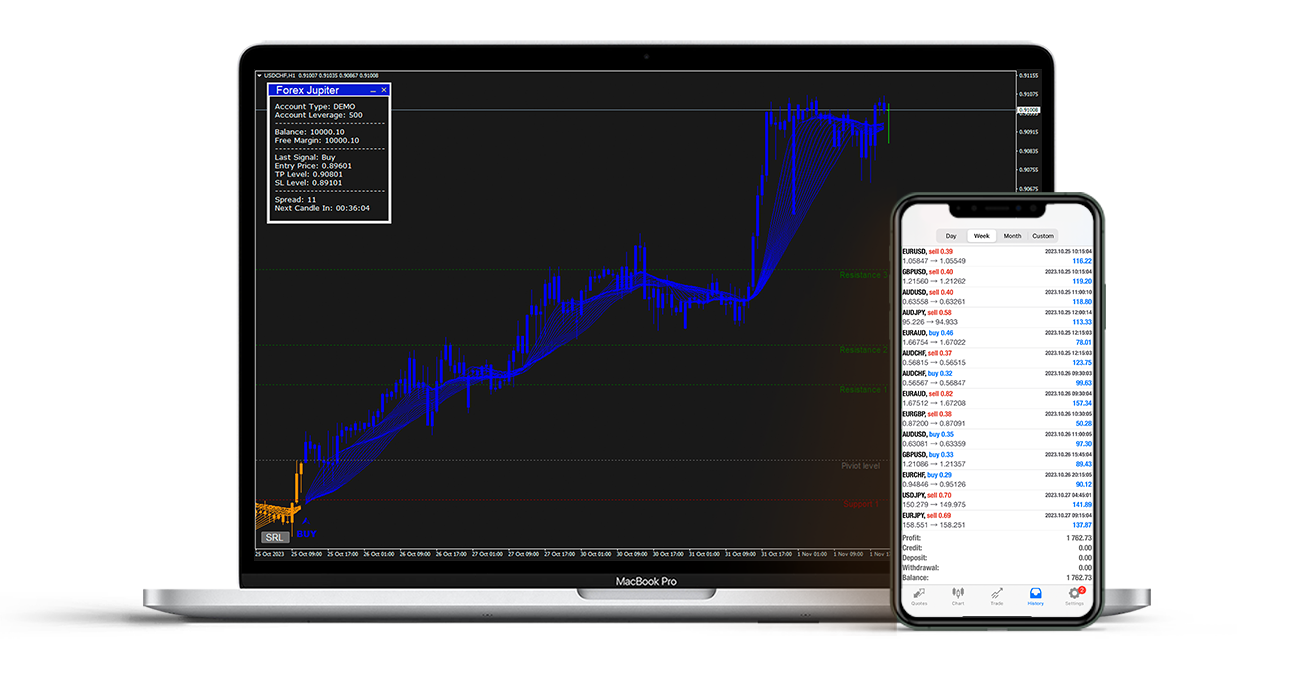Screen dimensions: 1303x689
Task: Click the Resistance 2 level label
Action: 862,350
